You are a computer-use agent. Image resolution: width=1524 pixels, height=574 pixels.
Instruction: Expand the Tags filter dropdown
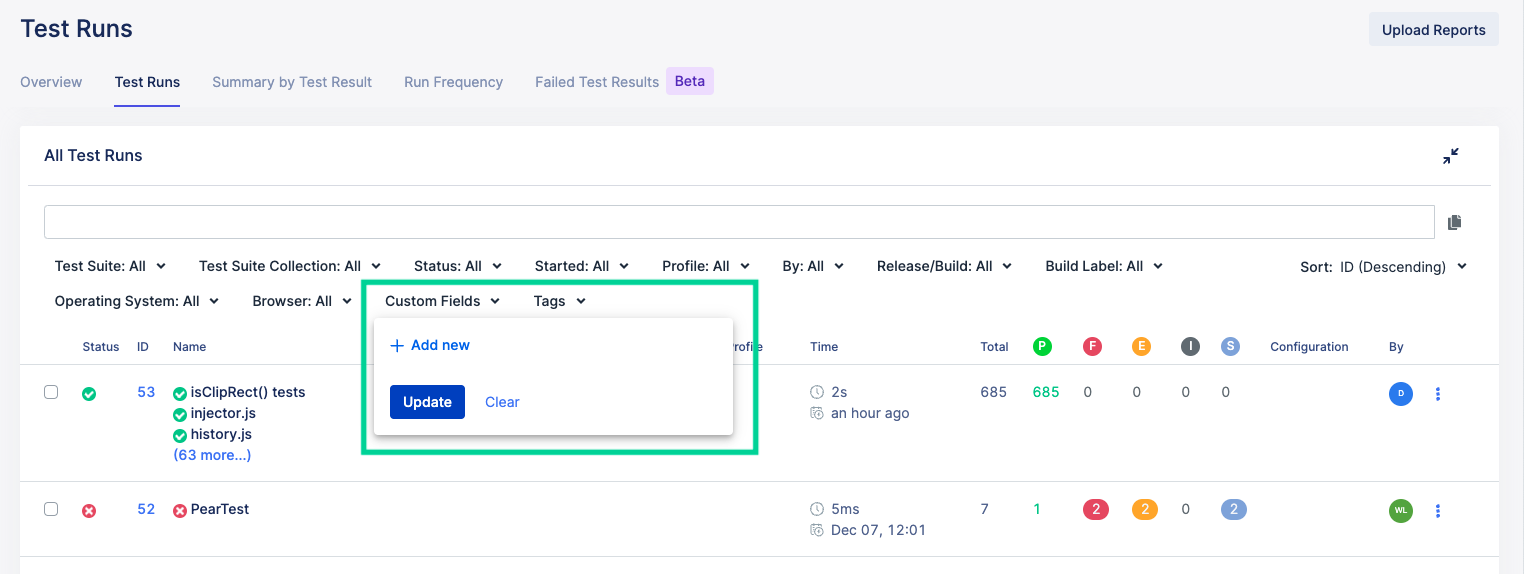point(559,301)
